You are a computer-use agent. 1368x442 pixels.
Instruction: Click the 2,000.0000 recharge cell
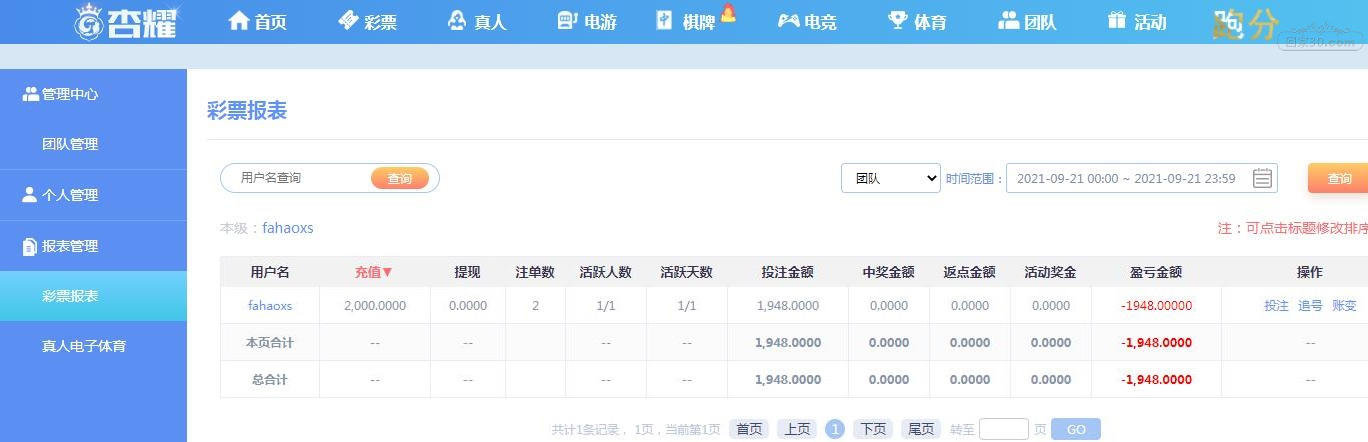[375, 306]
